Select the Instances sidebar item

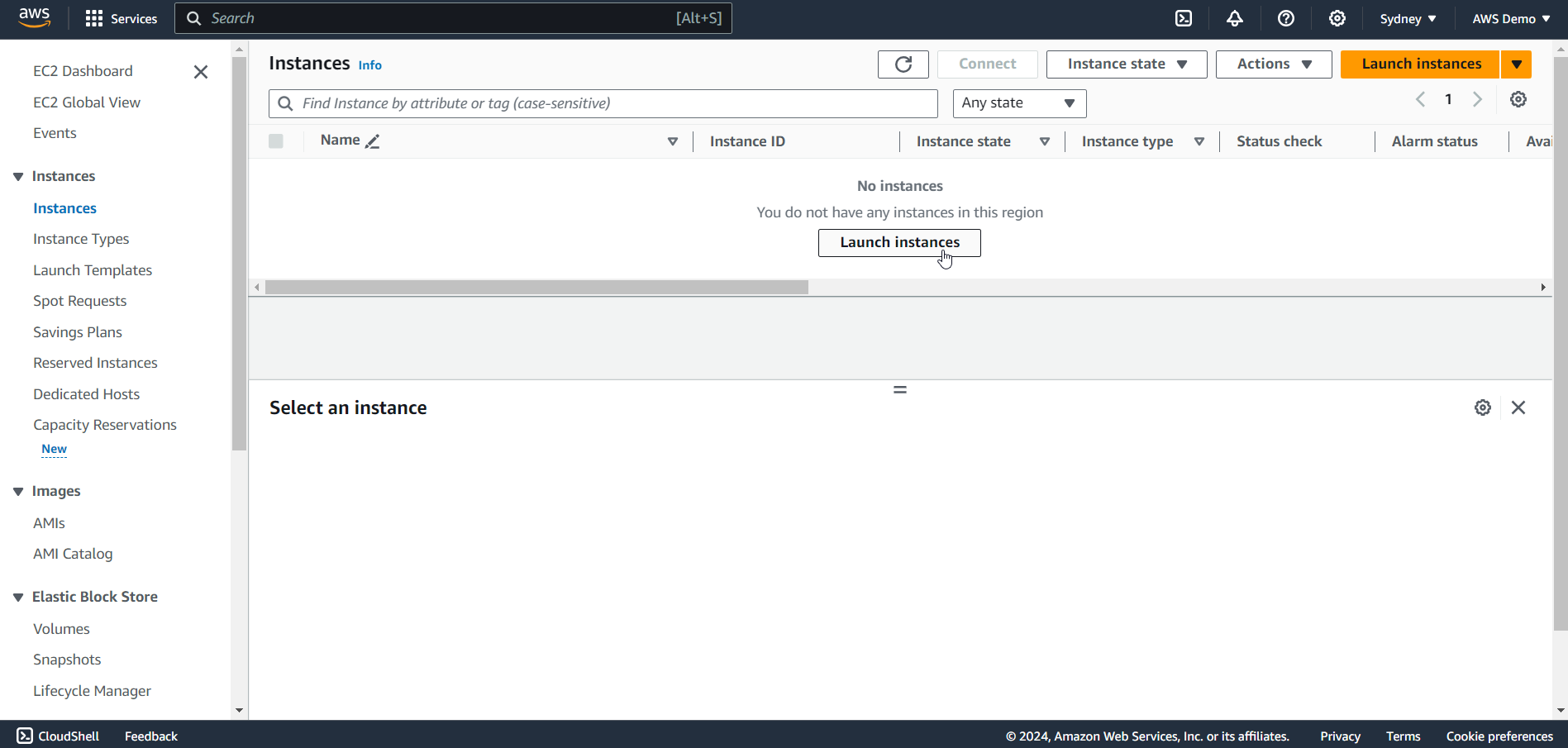[x=64, y=208]
